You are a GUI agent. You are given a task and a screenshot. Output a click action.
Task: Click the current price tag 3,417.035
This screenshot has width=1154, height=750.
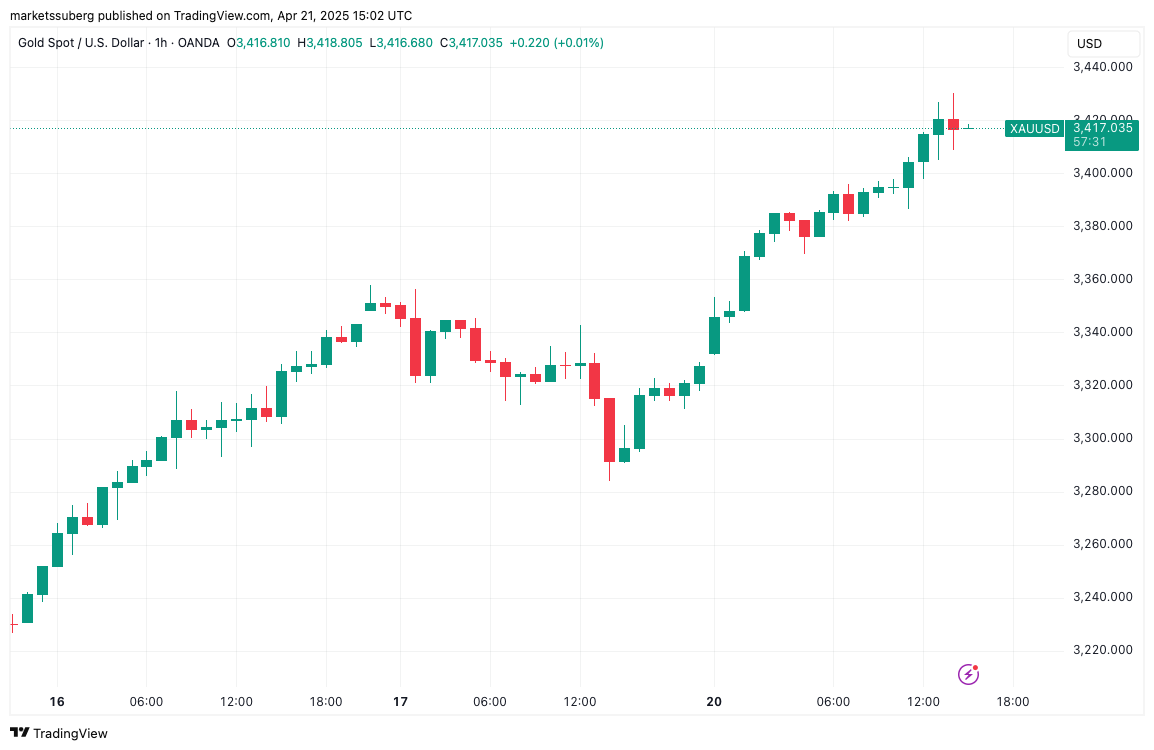(x=1102, y=127)
